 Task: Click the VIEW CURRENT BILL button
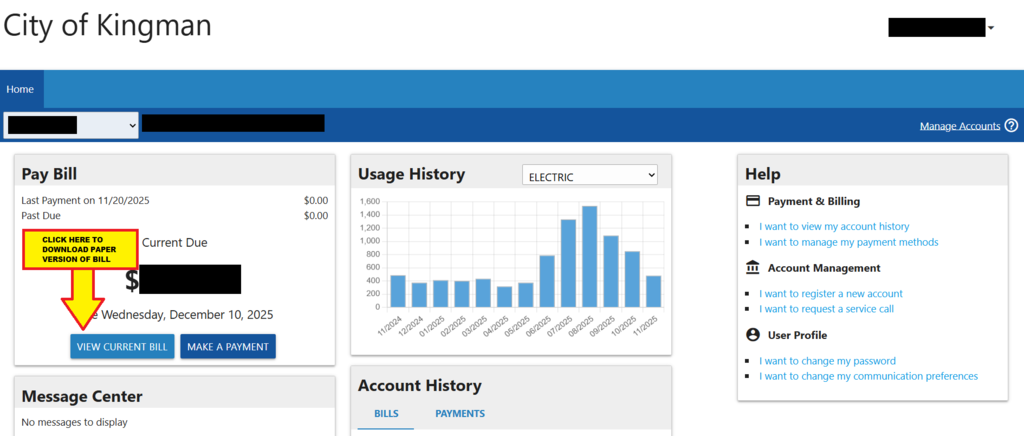[x=122, y=347]
